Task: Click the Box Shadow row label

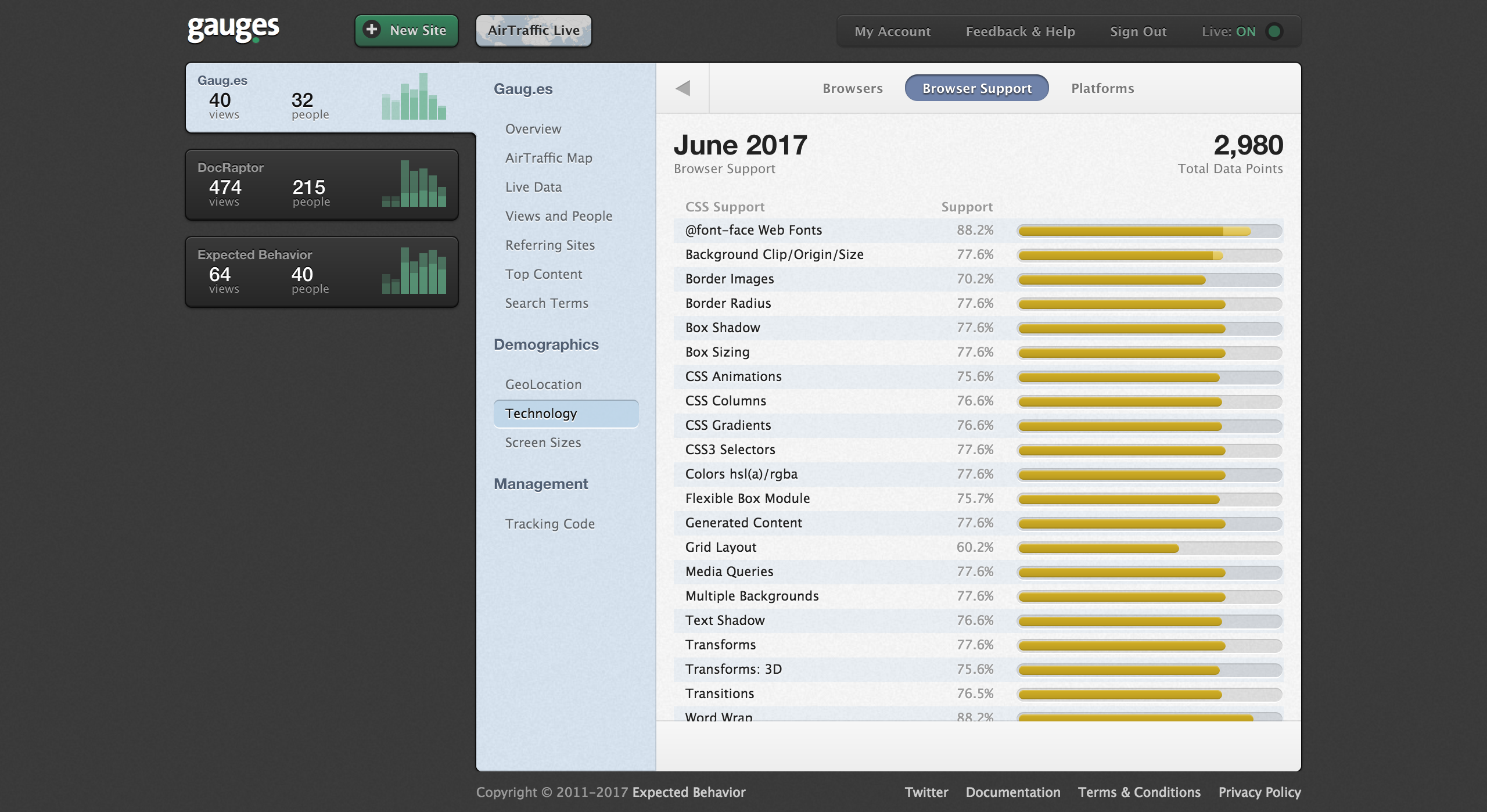Action: 723,328
